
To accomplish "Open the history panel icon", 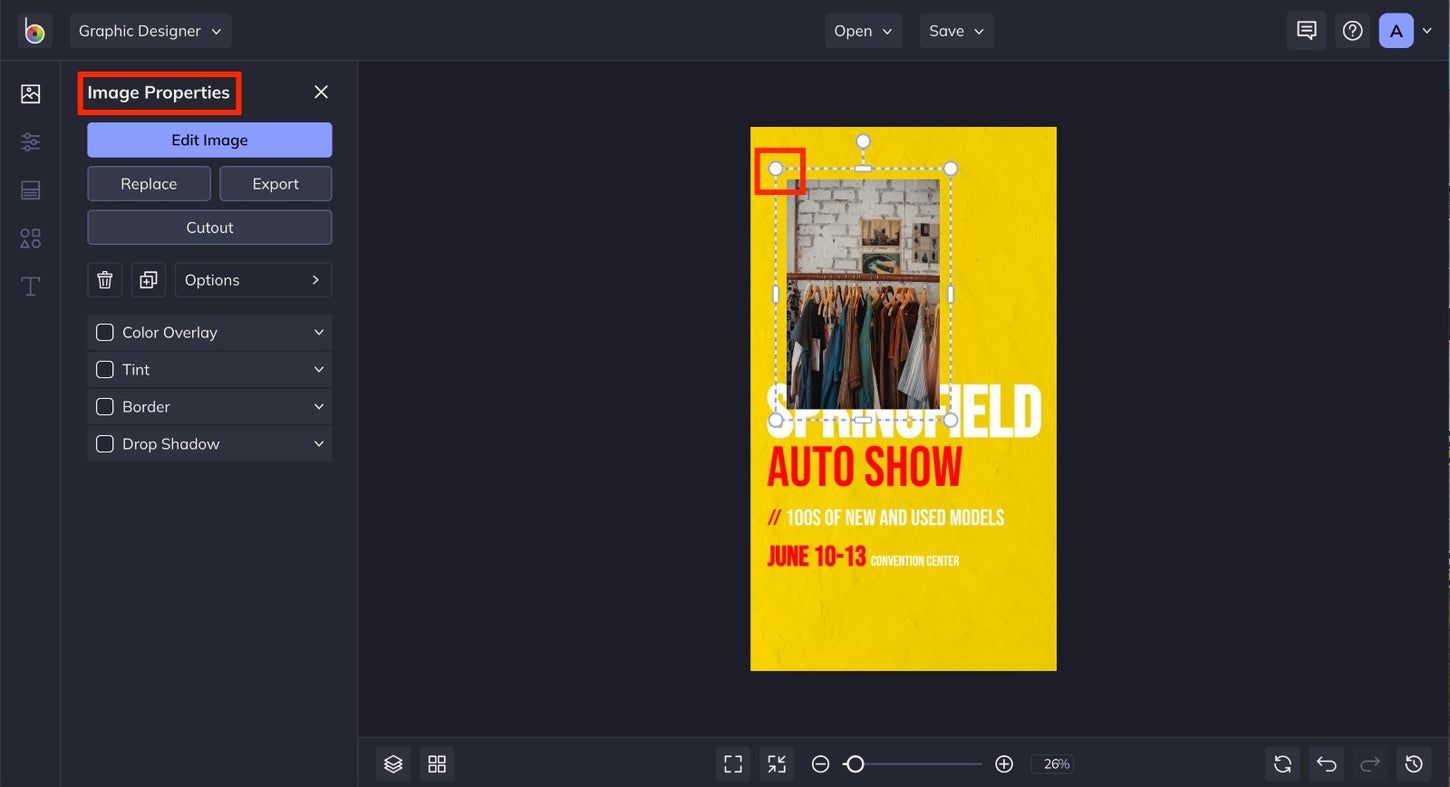I will [1413, 763].
